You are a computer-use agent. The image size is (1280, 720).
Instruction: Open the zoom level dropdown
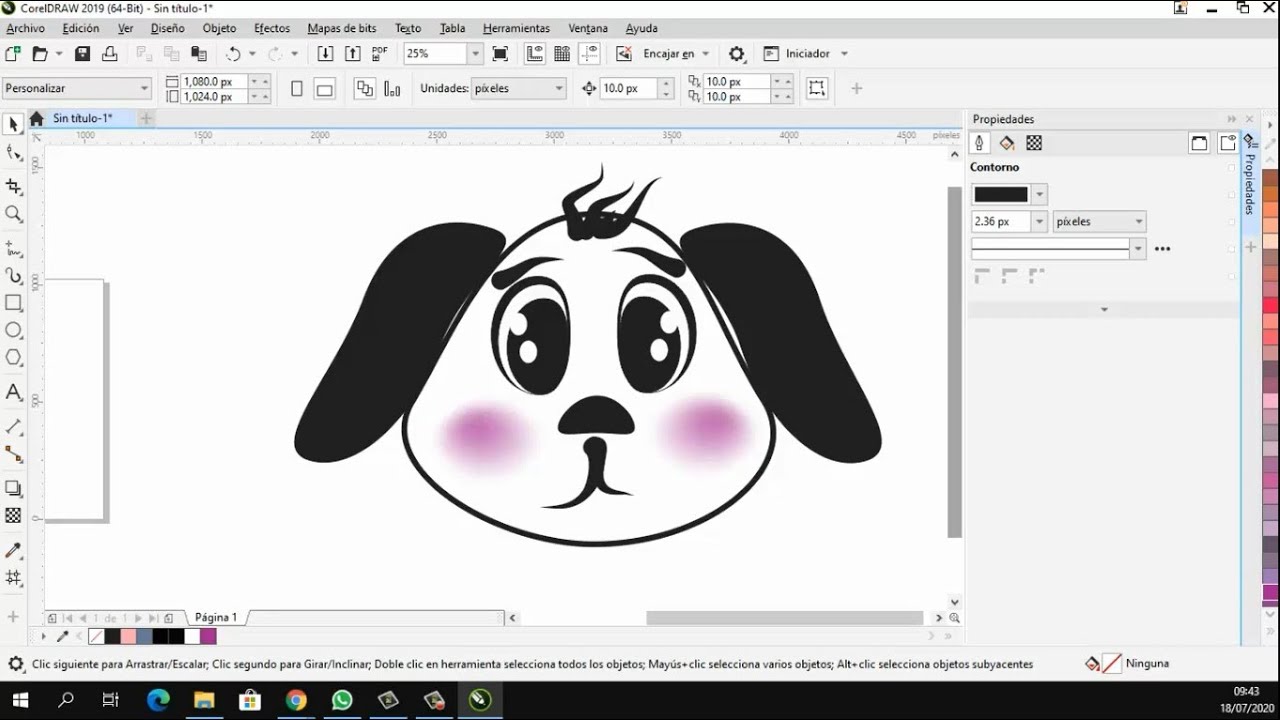click(x=475, y=54)
